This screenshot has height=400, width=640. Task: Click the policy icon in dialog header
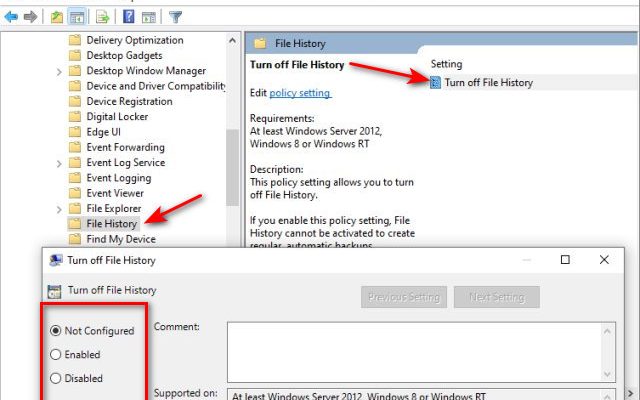click(54, 291)
